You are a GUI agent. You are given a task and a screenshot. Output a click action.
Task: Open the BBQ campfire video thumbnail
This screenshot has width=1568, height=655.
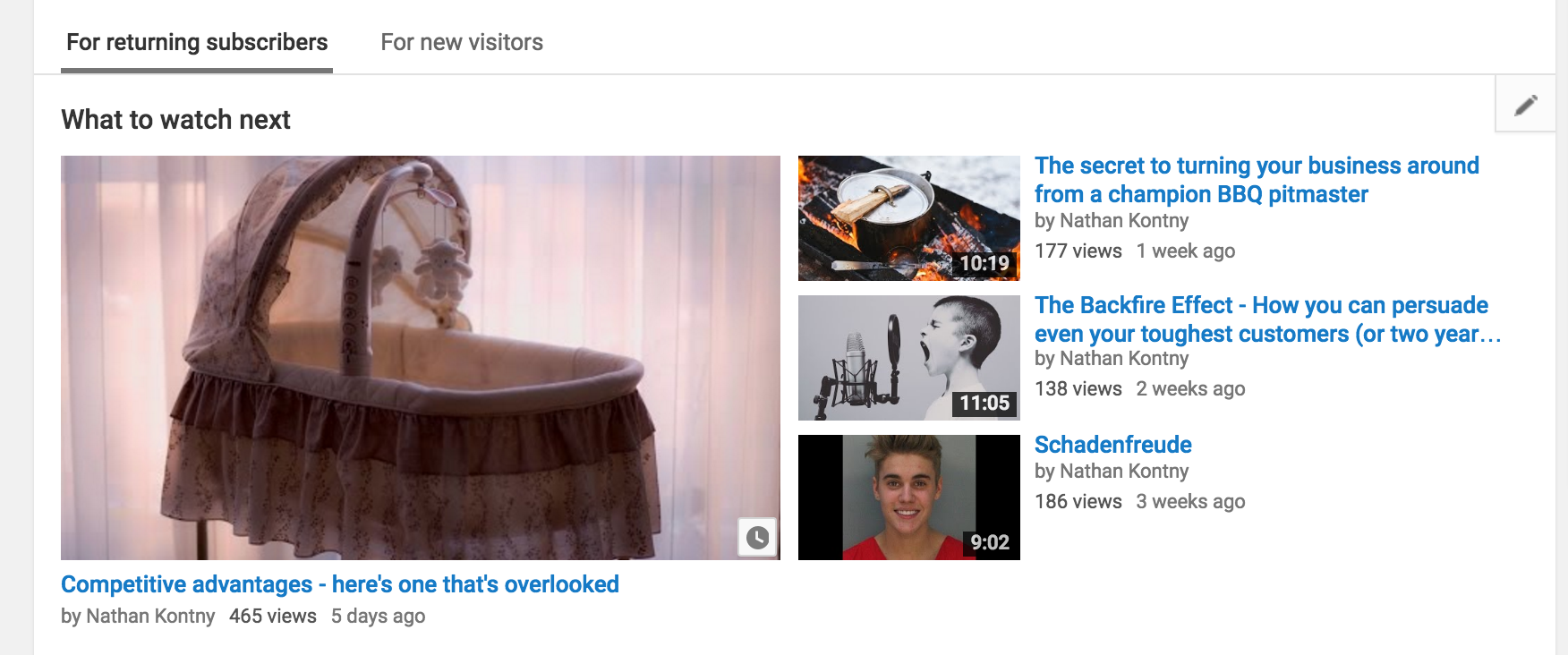[x=909, y=218]
